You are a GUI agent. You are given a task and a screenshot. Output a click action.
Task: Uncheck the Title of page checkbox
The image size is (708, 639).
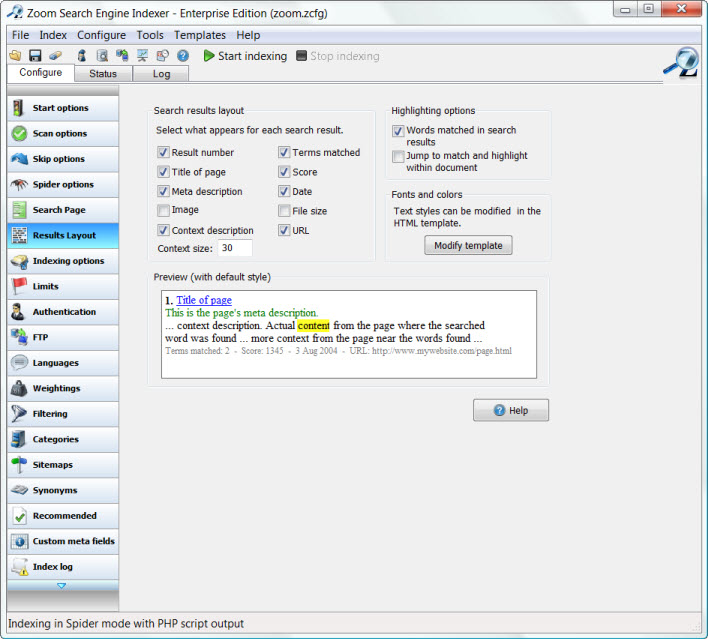pyautogui.click(x=163, y=172)
